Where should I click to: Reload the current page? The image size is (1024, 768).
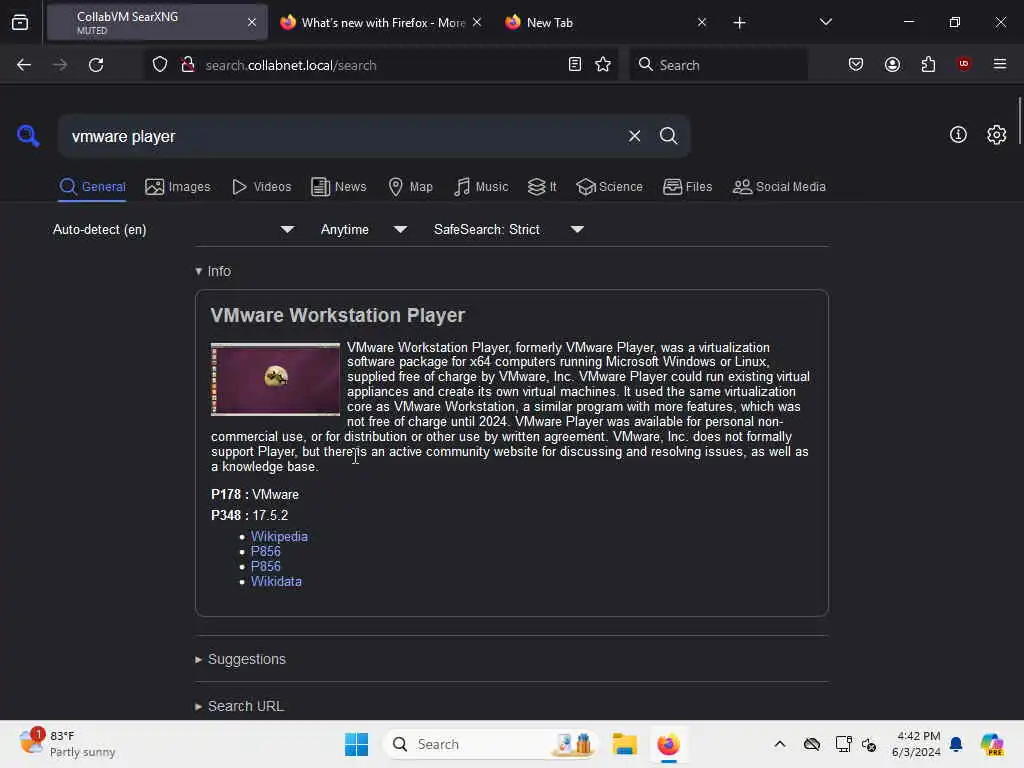pyautogui.click(x=96, y=65)
